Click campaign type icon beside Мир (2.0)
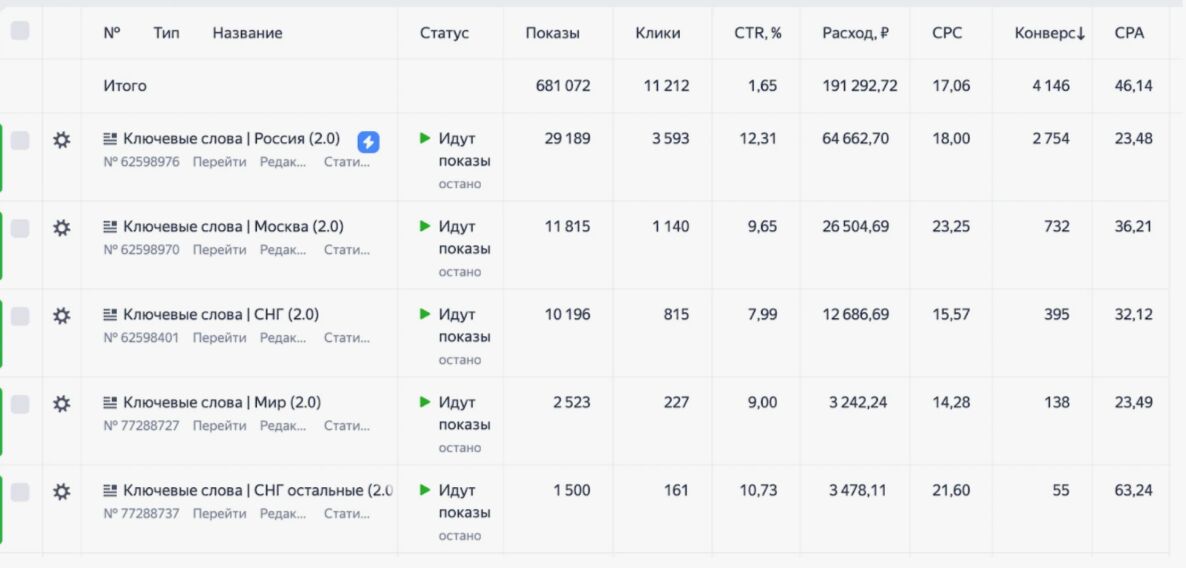The image size is (1186, 568). point(110,402)
